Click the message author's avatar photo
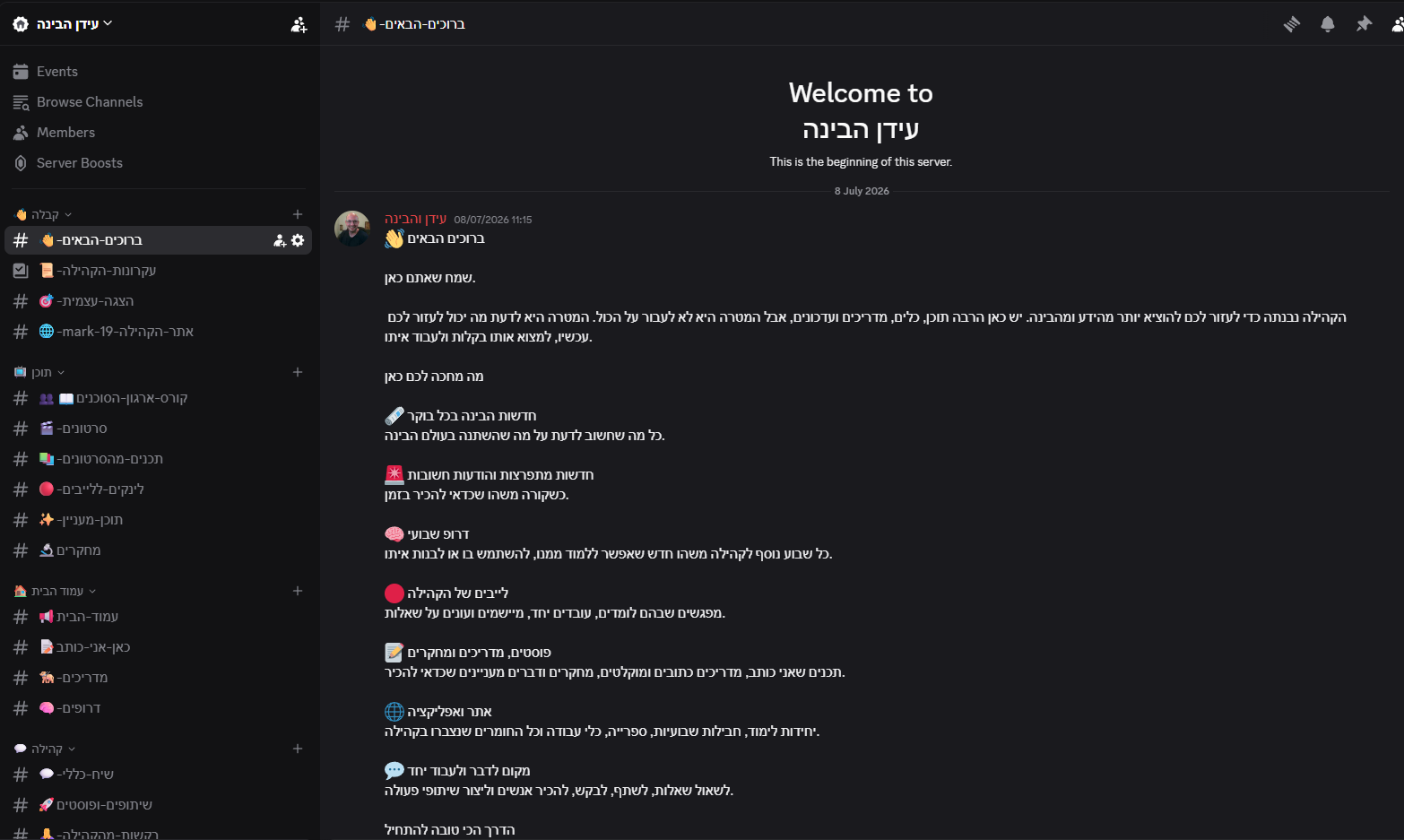 (x=352, y=229)
